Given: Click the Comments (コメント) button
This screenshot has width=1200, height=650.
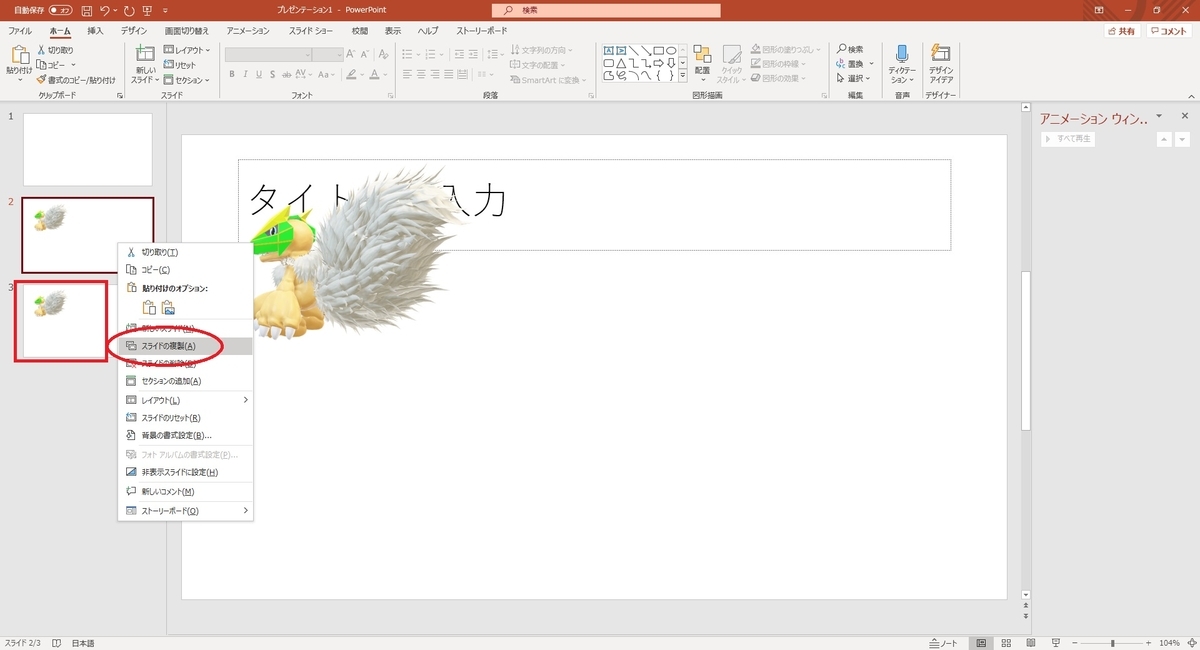Looking at the screenshot, I should [1169, 31].
